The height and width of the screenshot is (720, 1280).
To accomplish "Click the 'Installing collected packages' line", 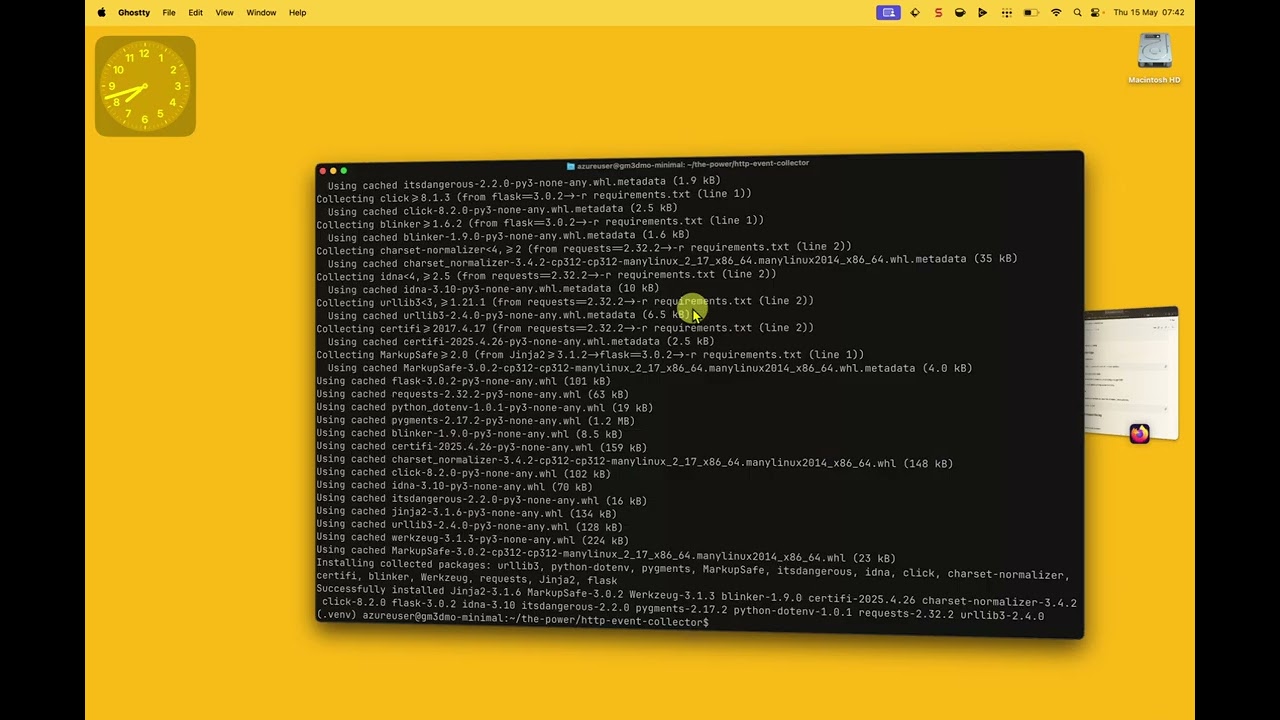I will (x=692, y=572).
